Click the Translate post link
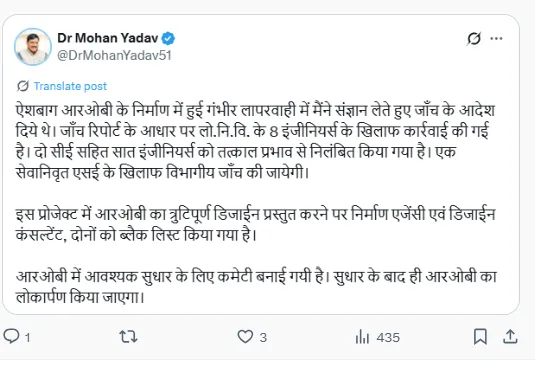This screenshot has width=535, height=372. tap(70, 86)
